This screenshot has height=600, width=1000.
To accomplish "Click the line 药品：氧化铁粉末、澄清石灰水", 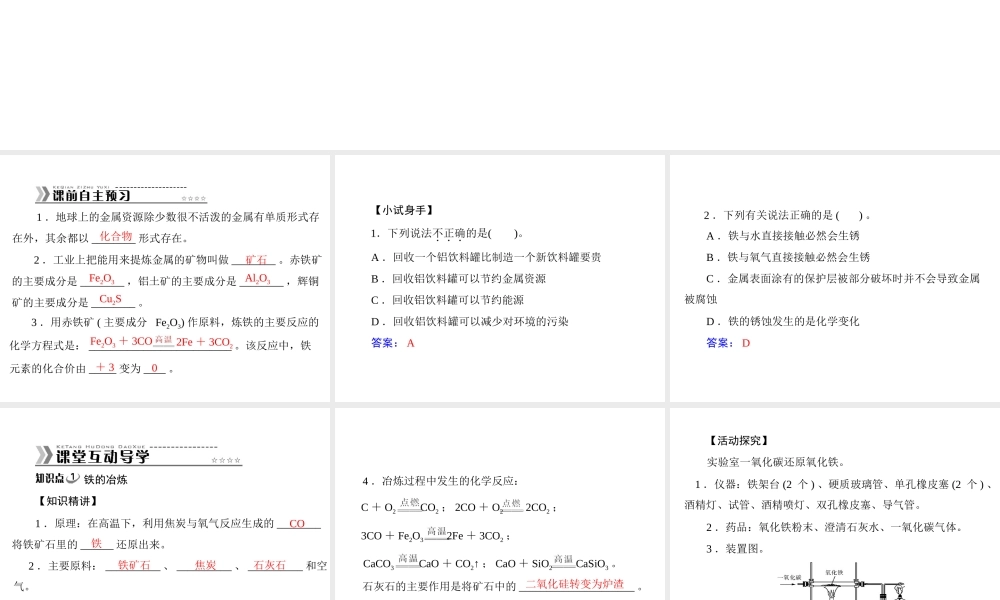I will (834, 527).
